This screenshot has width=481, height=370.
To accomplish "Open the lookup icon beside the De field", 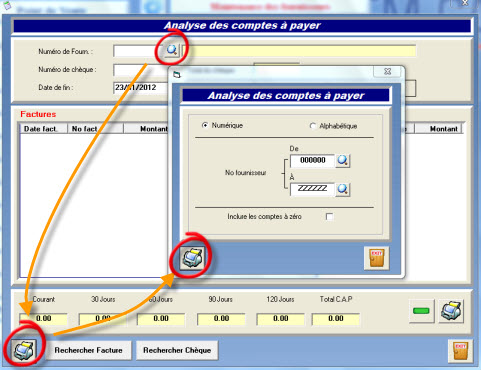I will click(343, 161).
